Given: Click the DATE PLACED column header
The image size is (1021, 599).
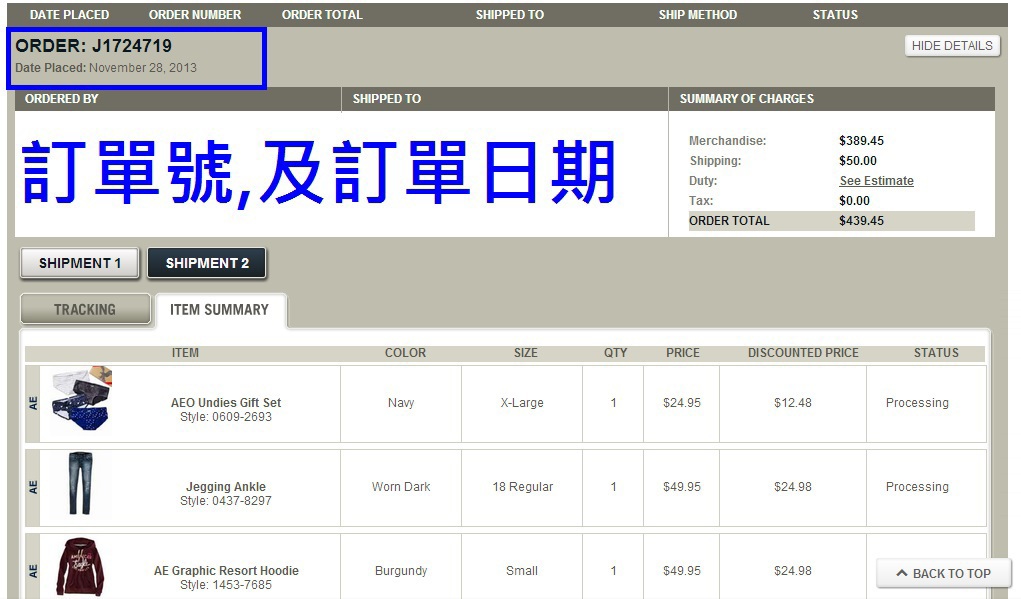Looking at the screenshot, I should click(70, 14).
